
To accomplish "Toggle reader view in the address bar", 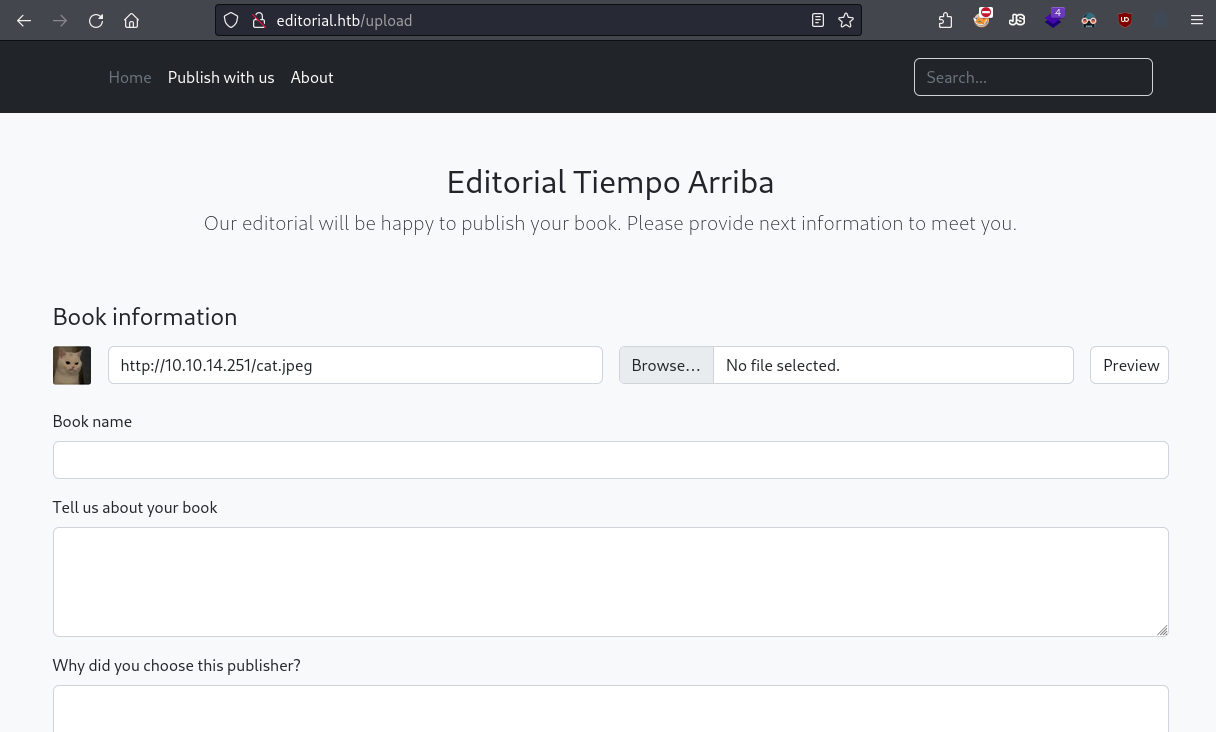I will pyautogui.click(x=818, y=20).
